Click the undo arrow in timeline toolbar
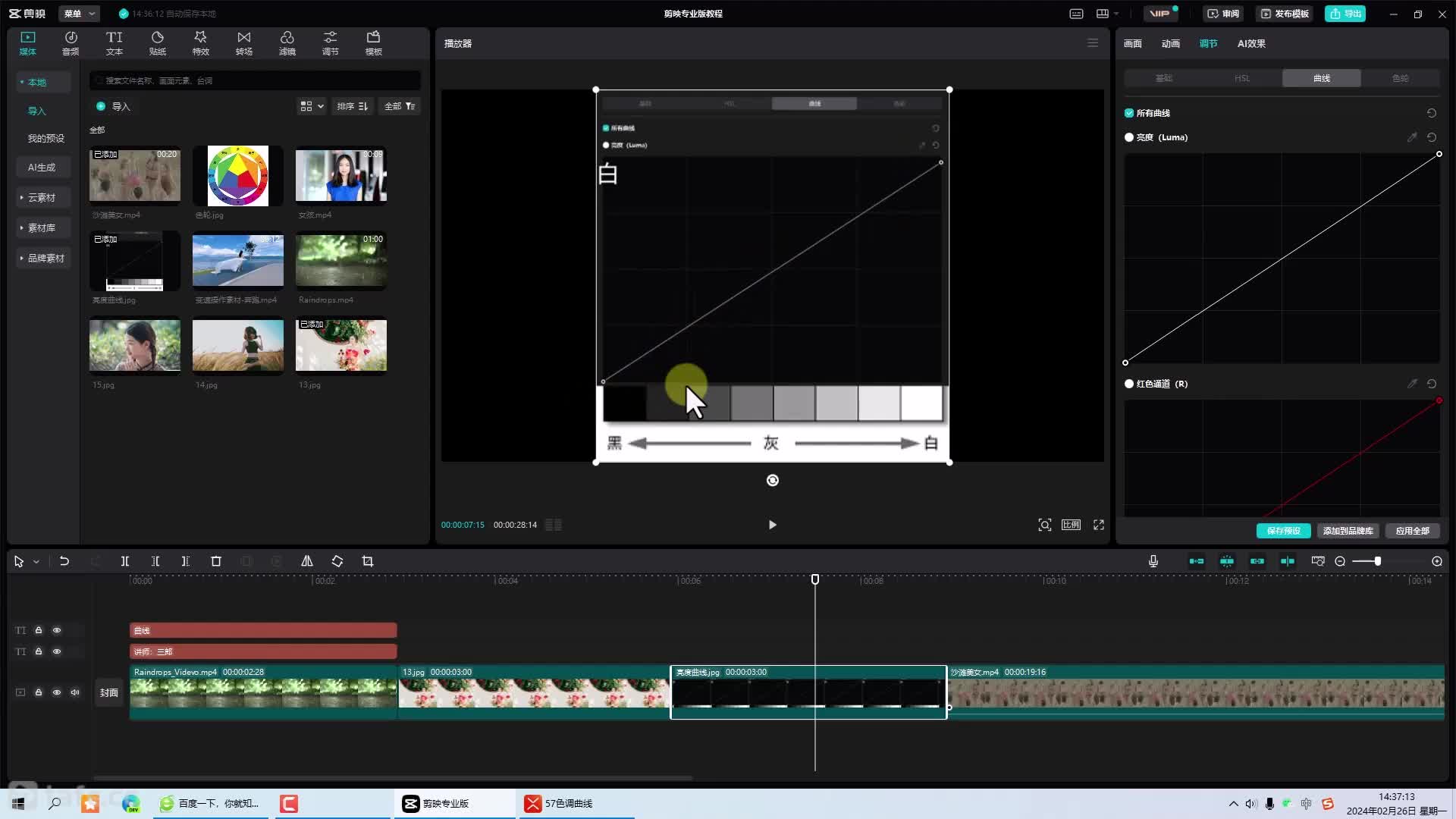Image resolution: width=1456 pixels, height=819 pixels. pos(64,561)
